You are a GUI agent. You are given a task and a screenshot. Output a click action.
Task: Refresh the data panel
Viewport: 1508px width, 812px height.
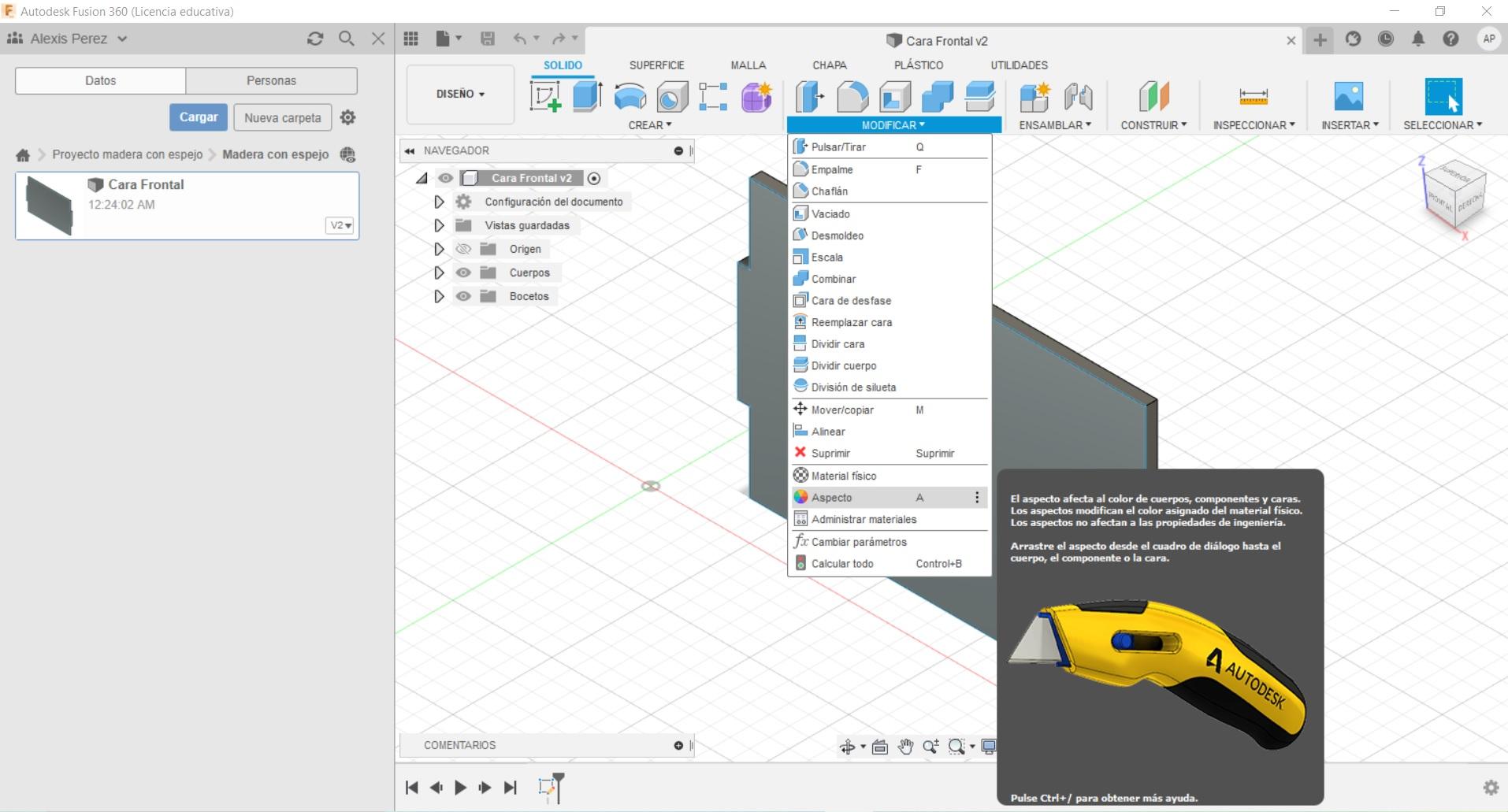coord(315,39)
